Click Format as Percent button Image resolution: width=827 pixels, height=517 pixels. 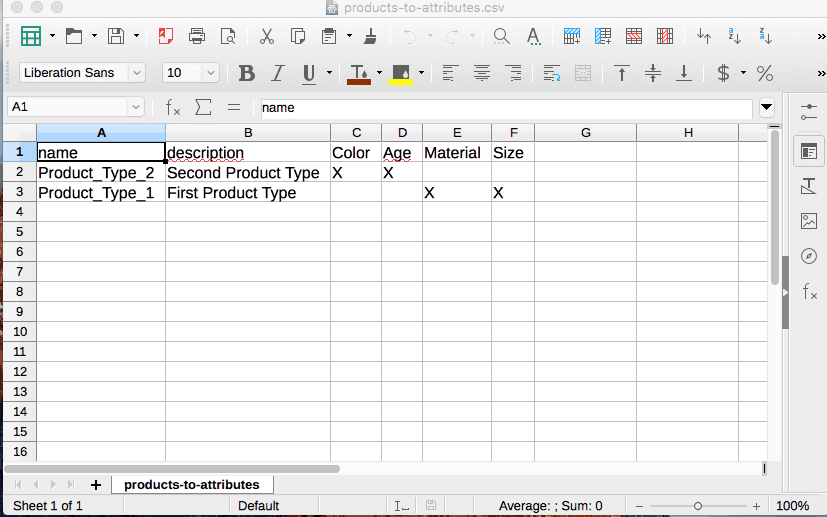[765, 73]
